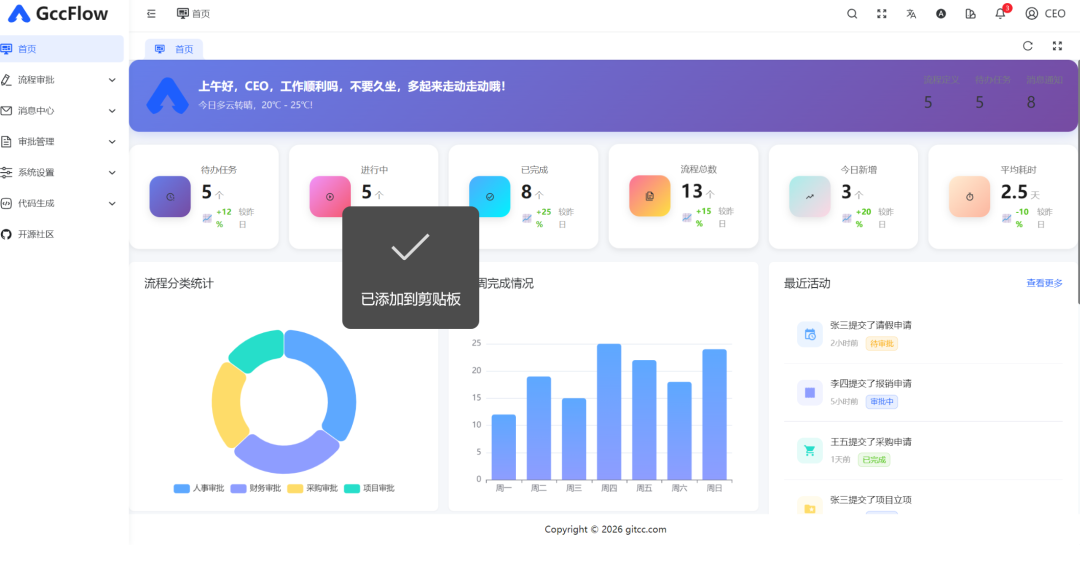The width and height of the screenshot is (1080, 569).
Task: Open the CEO user avatar menu
Action: [x=1045, y=14]
